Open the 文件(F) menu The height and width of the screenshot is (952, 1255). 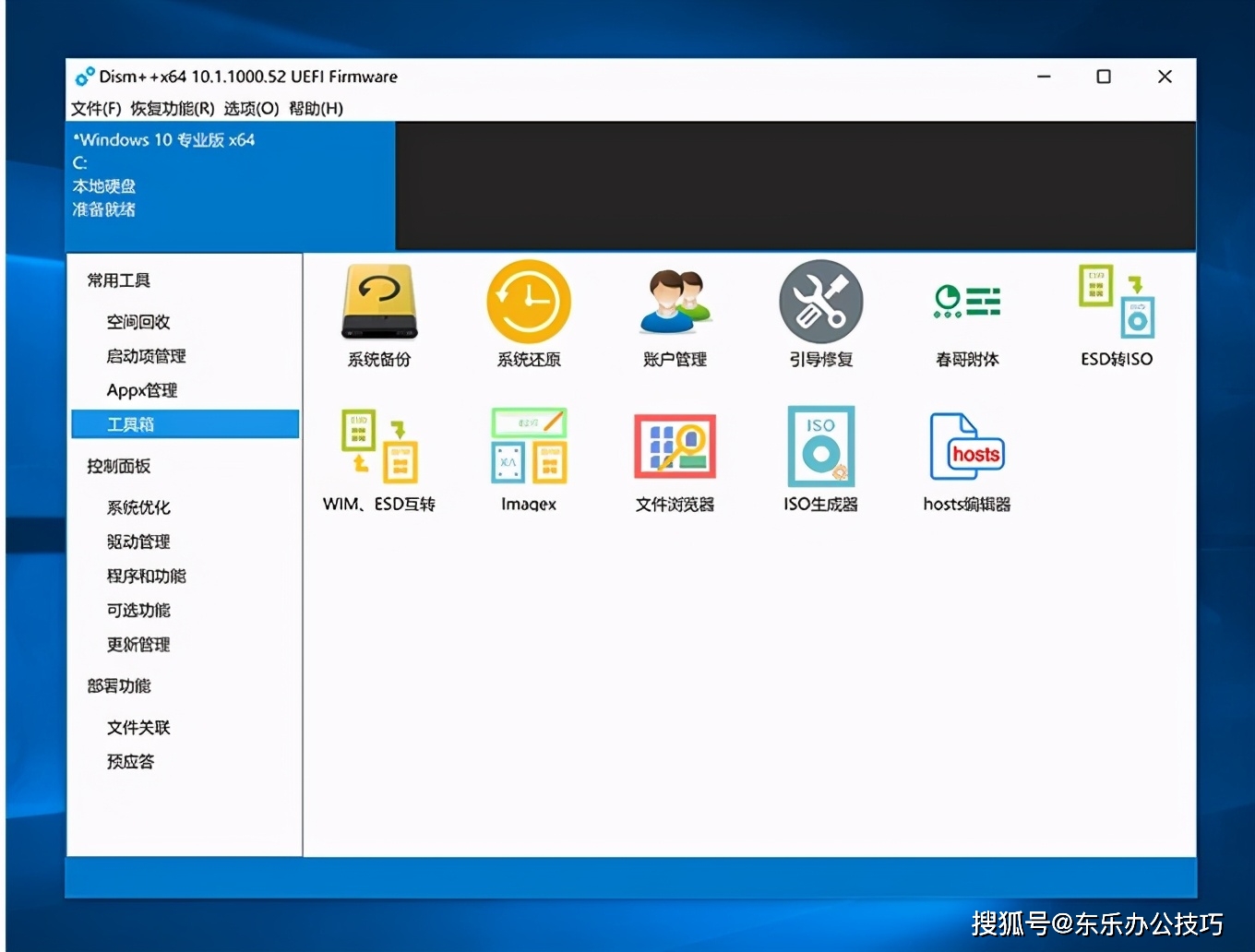[x=96, y=109]
